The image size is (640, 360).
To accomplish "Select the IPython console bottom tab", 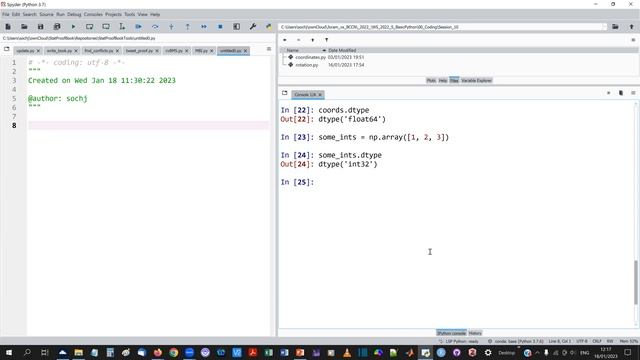I will [x=451, y=333].
